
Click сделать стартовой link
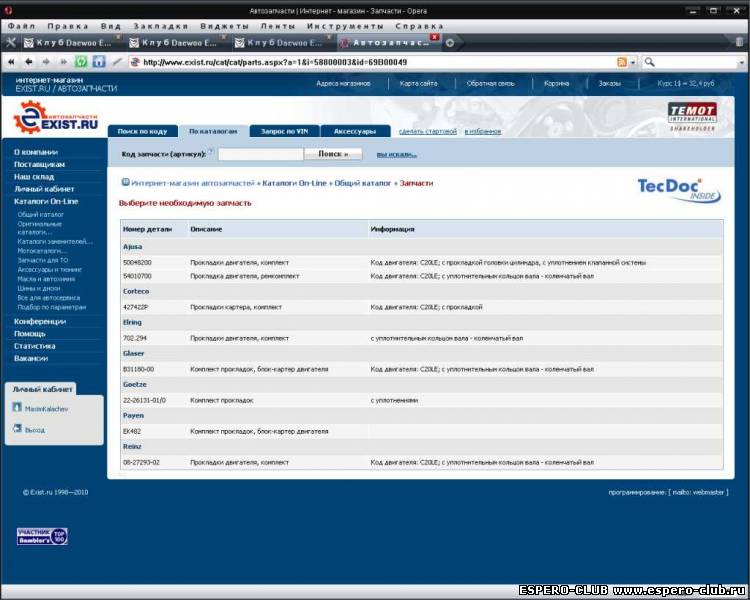click(x=428, y=131)
